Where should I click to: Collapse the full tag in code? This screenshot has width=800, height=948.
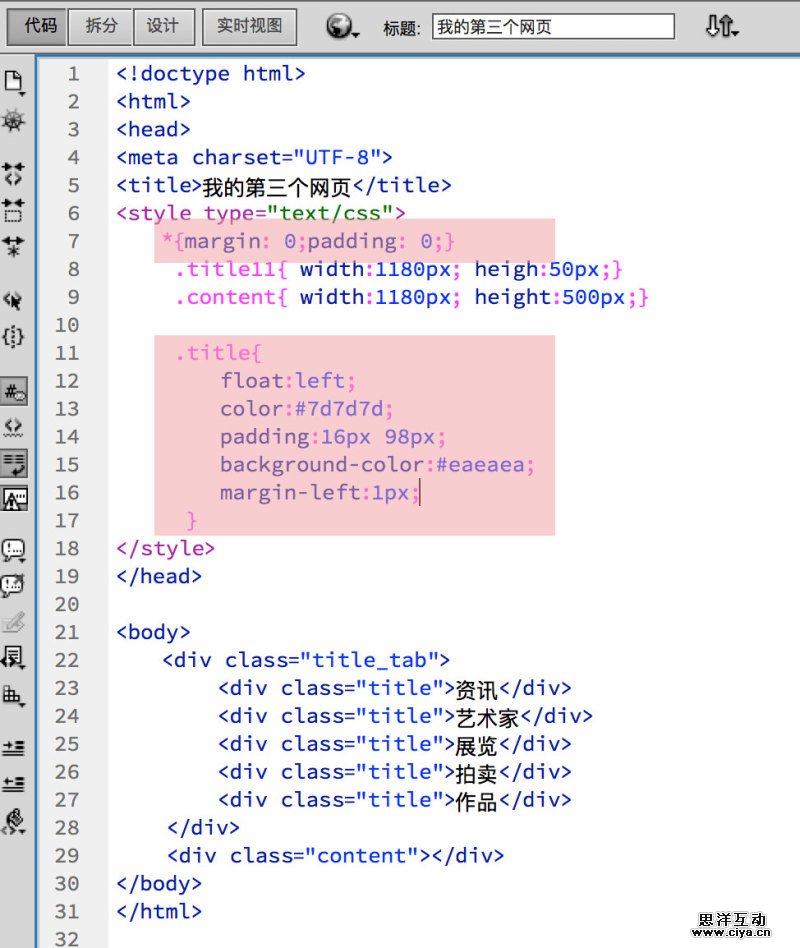click(x=14, y=173)
